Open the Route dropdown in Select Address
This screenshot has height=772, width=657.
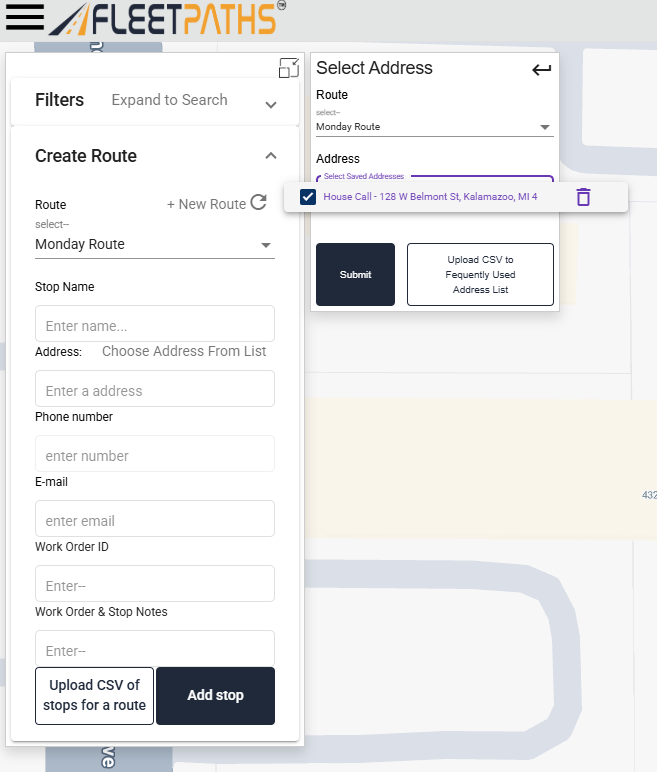434,127
